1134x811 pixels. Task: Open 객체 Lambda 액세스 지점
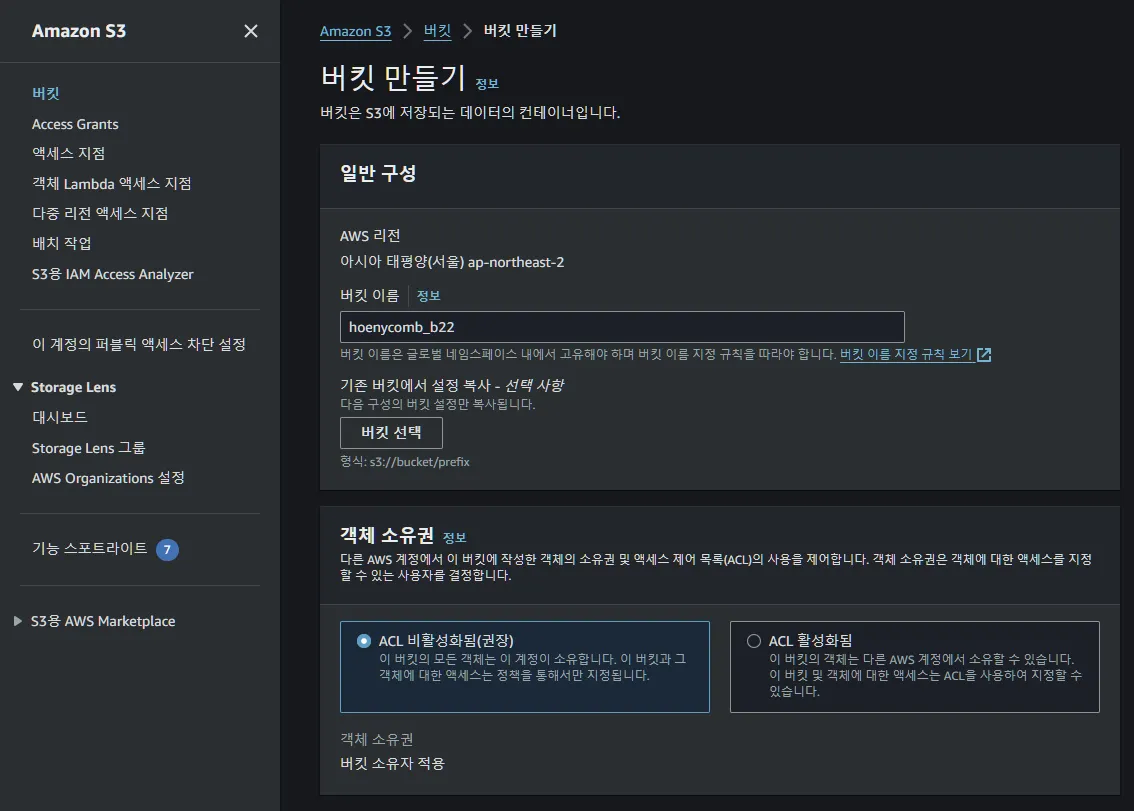pos(111,184)
